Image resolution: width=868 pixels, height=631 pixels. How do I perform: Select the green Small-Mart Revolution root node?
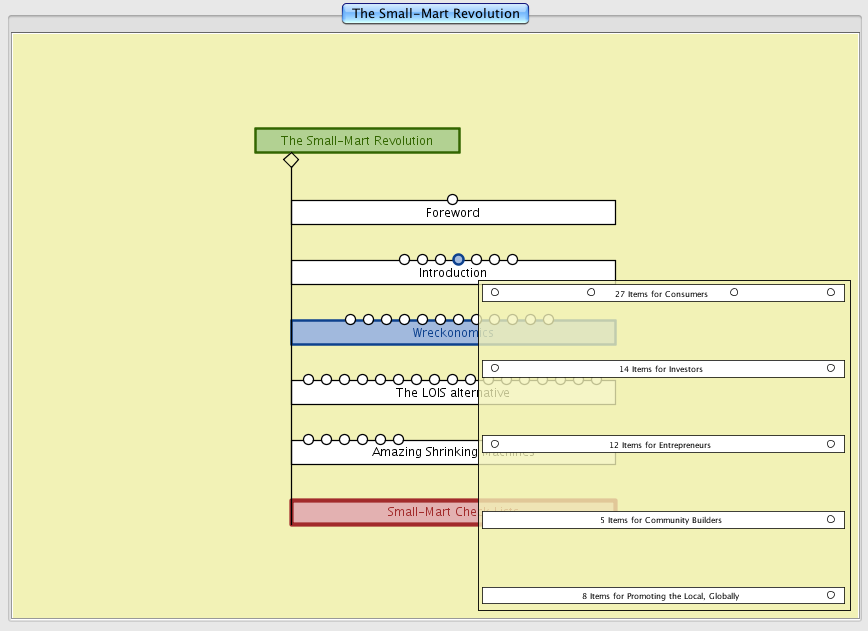click(357, 141)
